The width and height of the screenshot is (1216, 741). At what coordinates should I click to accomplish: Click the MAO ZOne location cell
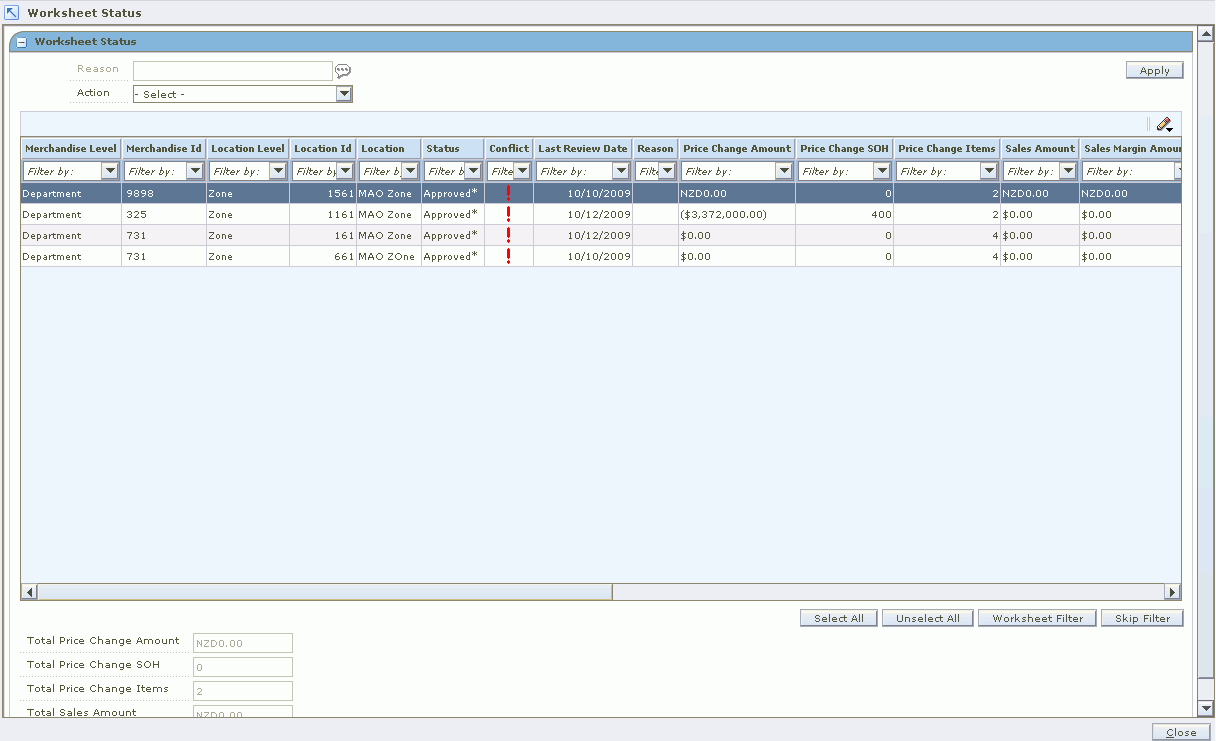point(389,256)
